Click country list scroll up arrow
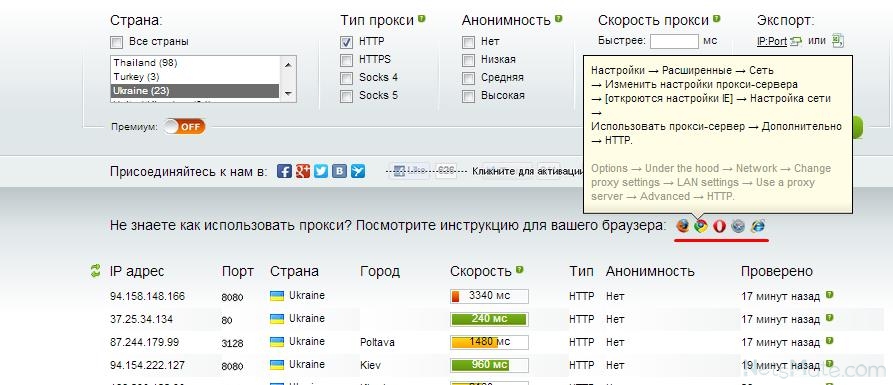This screenshot has width=893, height=385. [x=288, y=64]
